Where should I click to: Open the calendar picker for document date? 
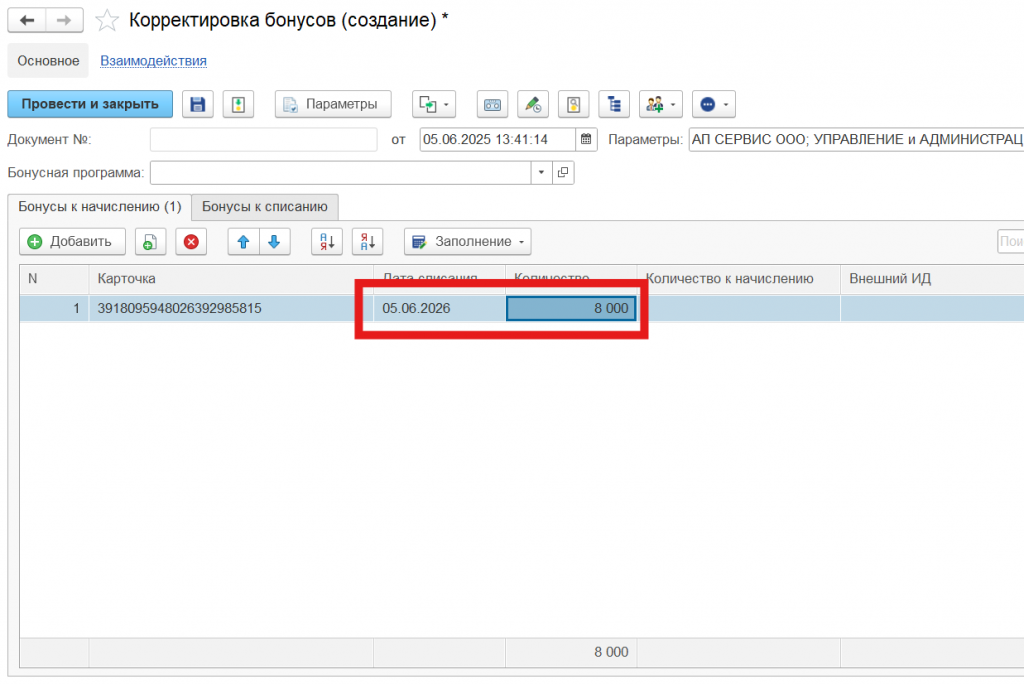(587, 140)
